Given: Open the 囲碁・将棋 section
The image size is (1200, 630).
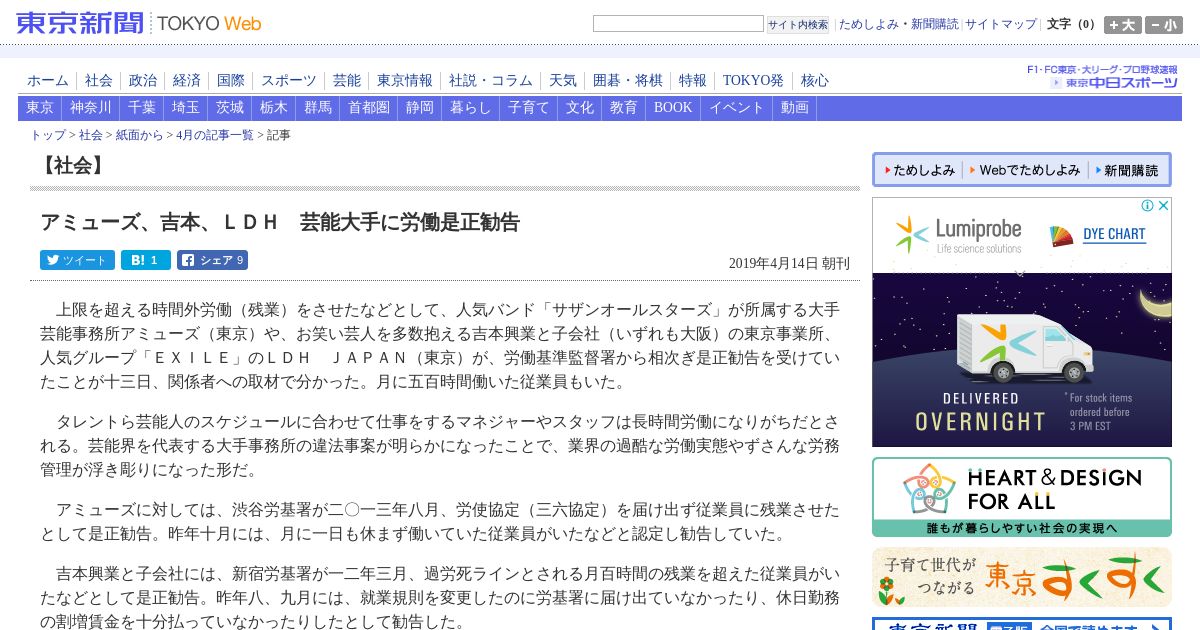Looking at the screenshot, I should [628, 81].
